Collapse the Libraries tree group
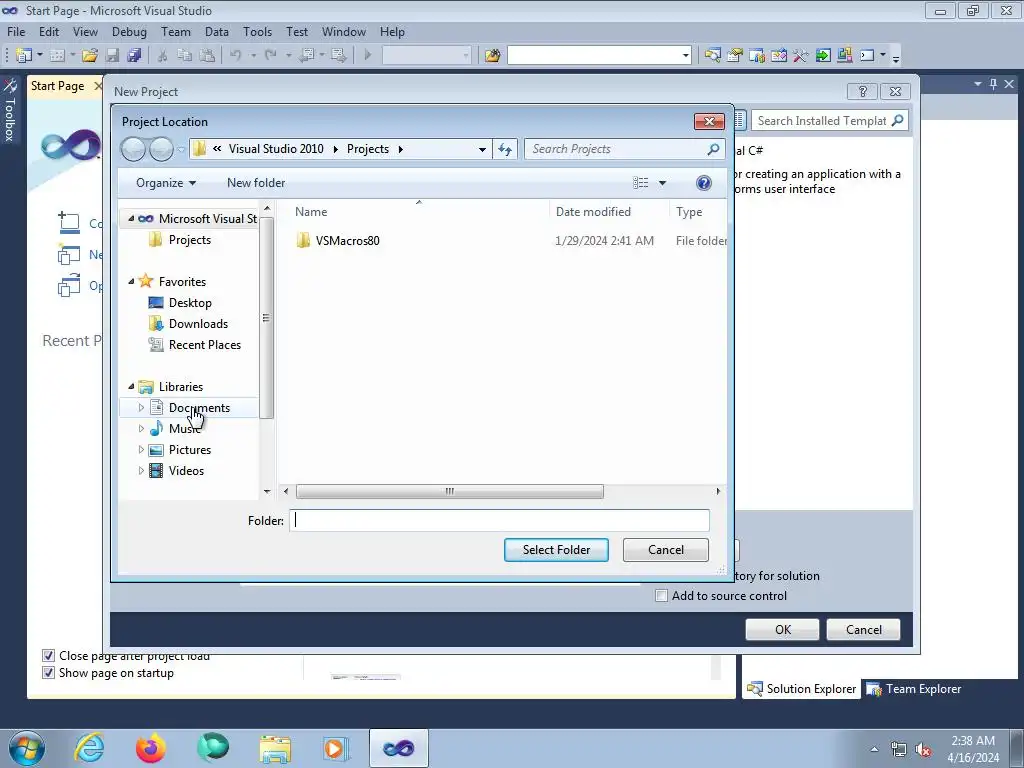Viewport: 1024px width, 768px height. click(131, 387)
